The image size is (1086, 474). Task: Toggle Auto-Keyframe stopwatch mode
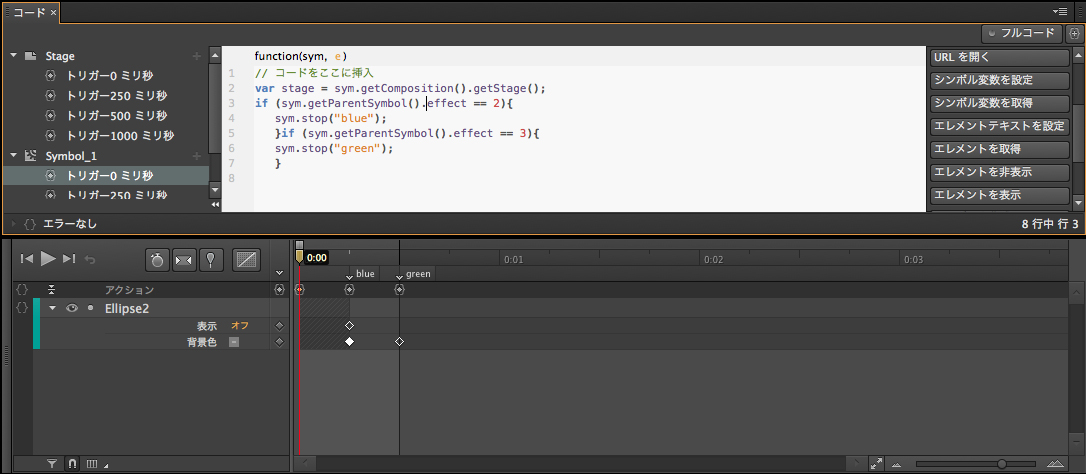[x=157, y=260]
